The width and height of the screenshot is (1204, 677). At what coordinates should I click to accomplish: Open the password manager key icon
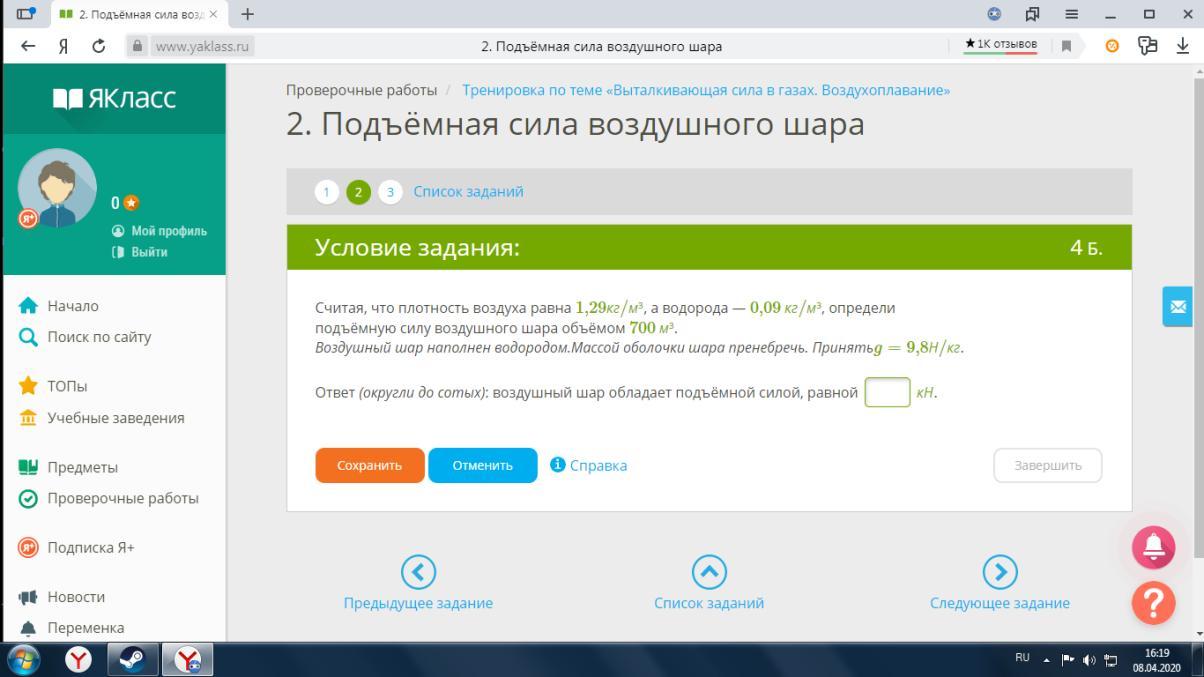[x=1148, y=46]
